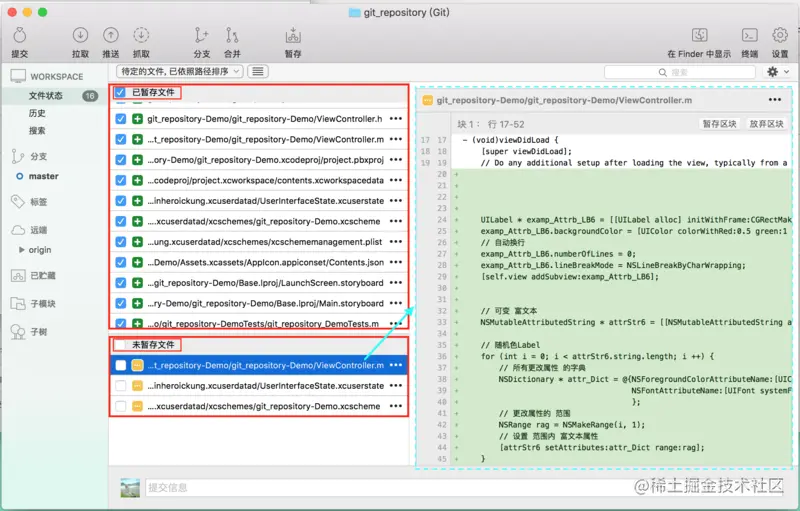
Task: Click the 提交 (Commit) toolbar icon
Action: [x=20, y=36]
